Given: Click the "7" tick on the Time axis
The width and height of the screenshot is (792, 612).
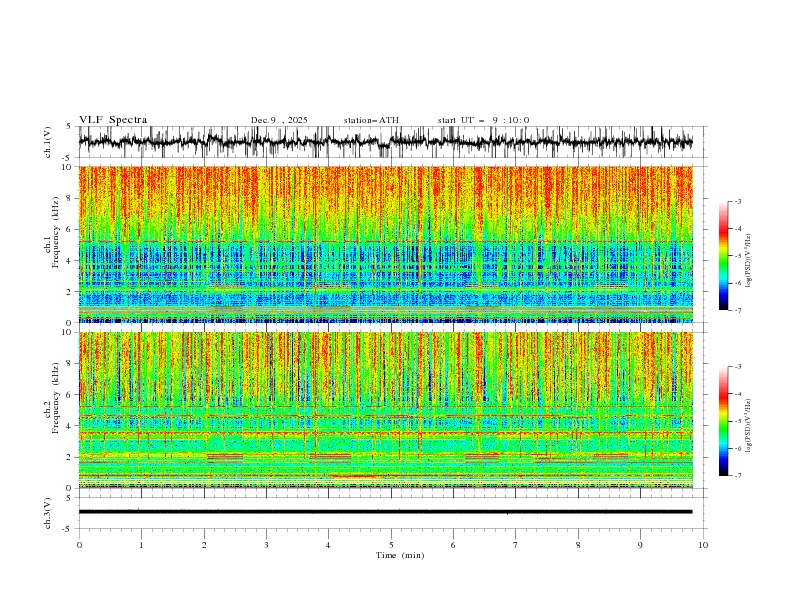Looking at the screenshot, I should (516, 545).
